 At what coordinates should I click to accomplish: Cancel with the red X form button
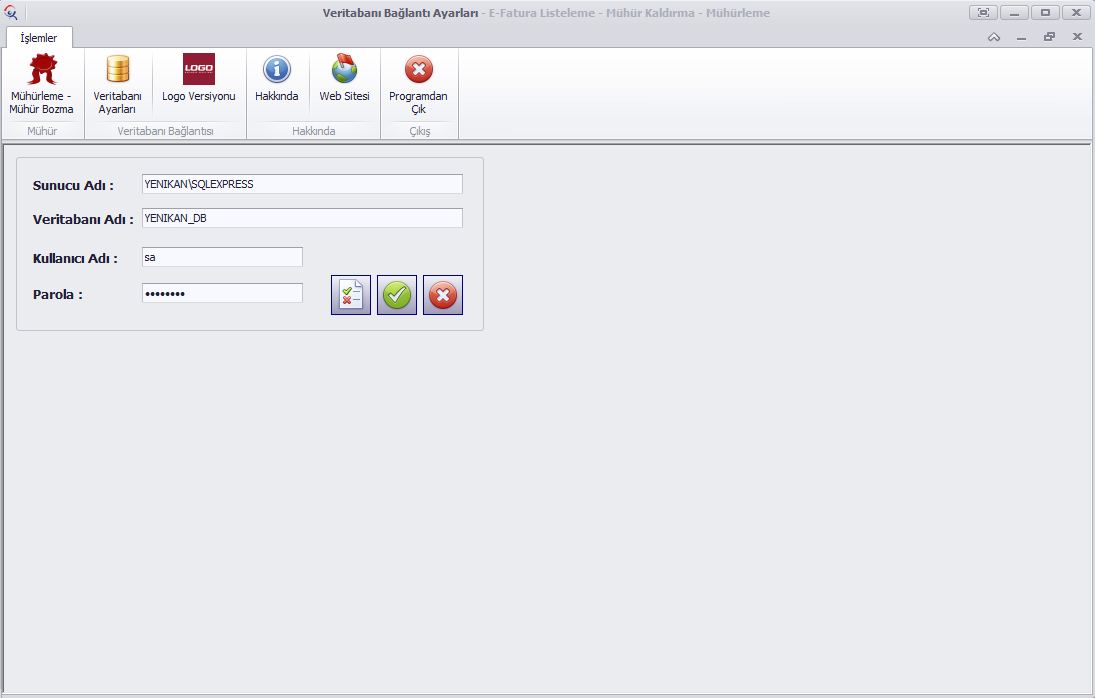(x=443, y=295)
